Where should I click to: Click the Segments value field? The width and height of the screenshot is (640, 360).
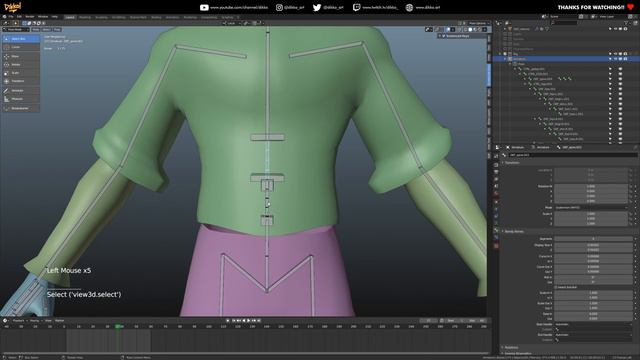click(x=593, y=239)
